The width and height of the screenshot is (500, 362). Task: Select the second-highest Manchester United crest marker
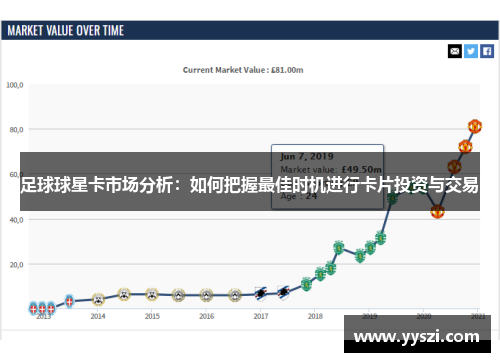pyautogui.click(x=465, y=147)
